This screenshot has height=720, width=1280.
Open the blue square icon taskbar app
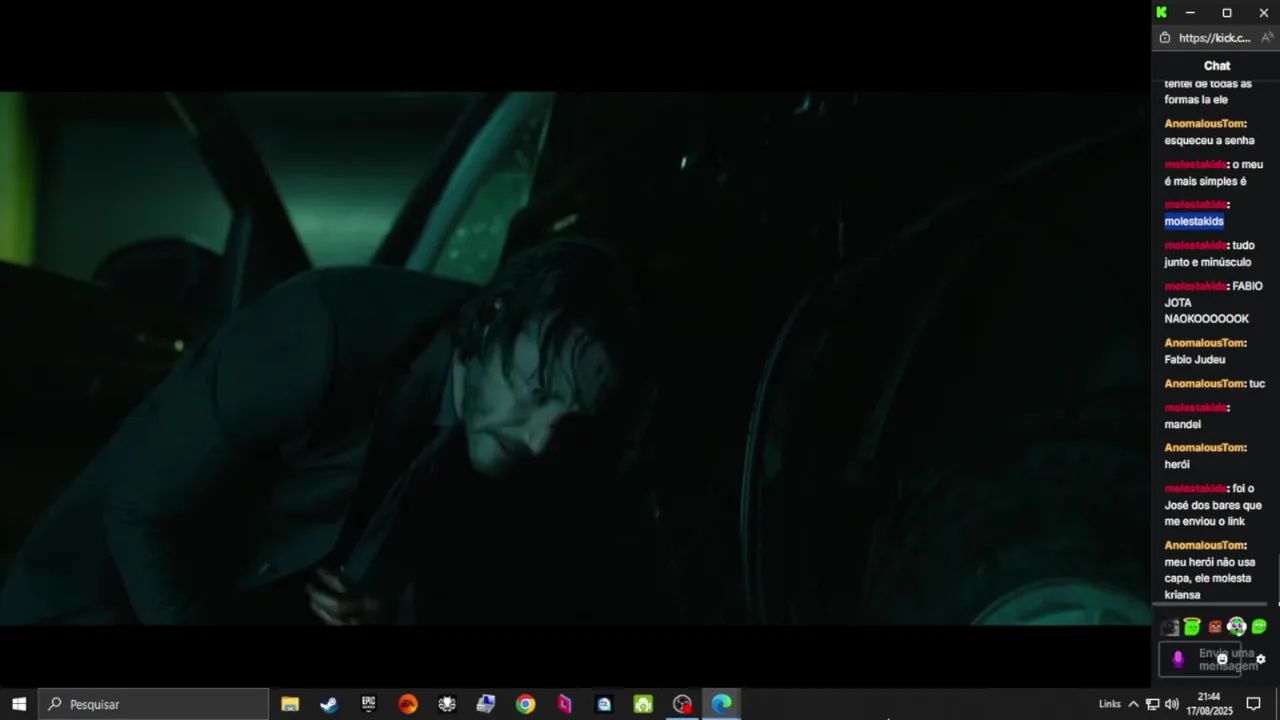click(x=604, y=704)
